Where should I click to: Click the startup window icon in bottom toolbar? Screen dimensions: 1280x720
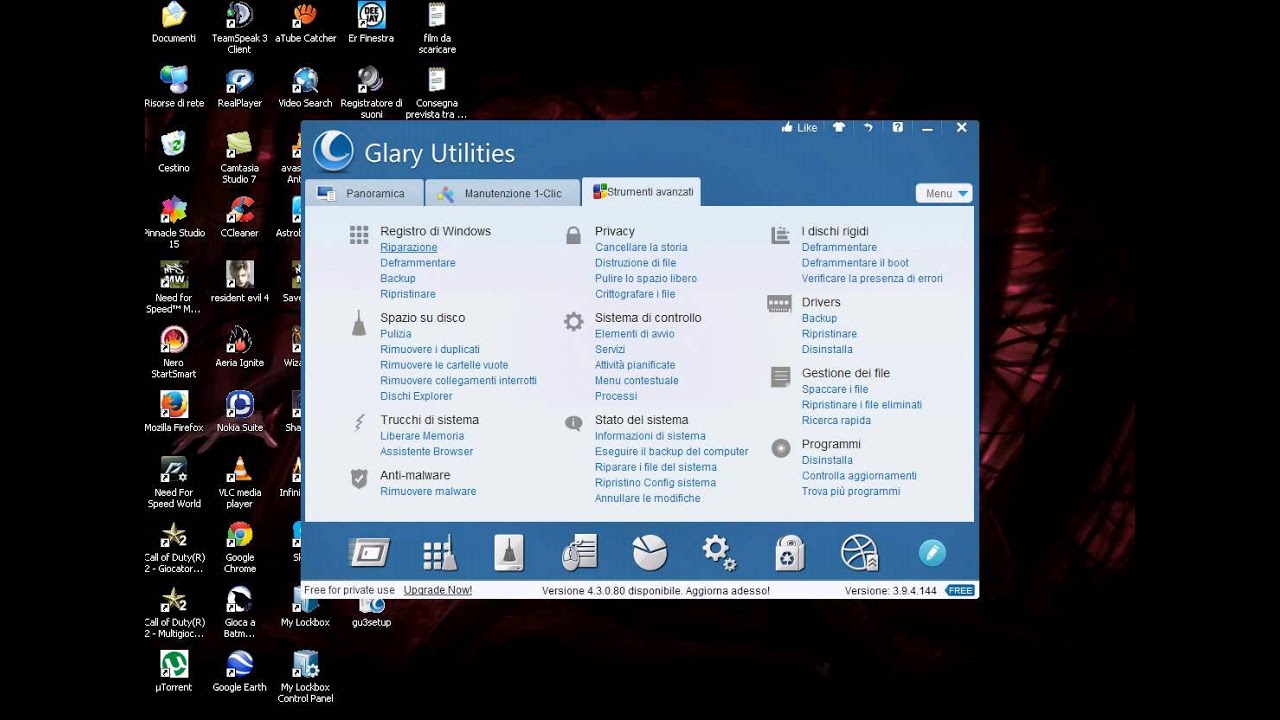pos(368,552)
